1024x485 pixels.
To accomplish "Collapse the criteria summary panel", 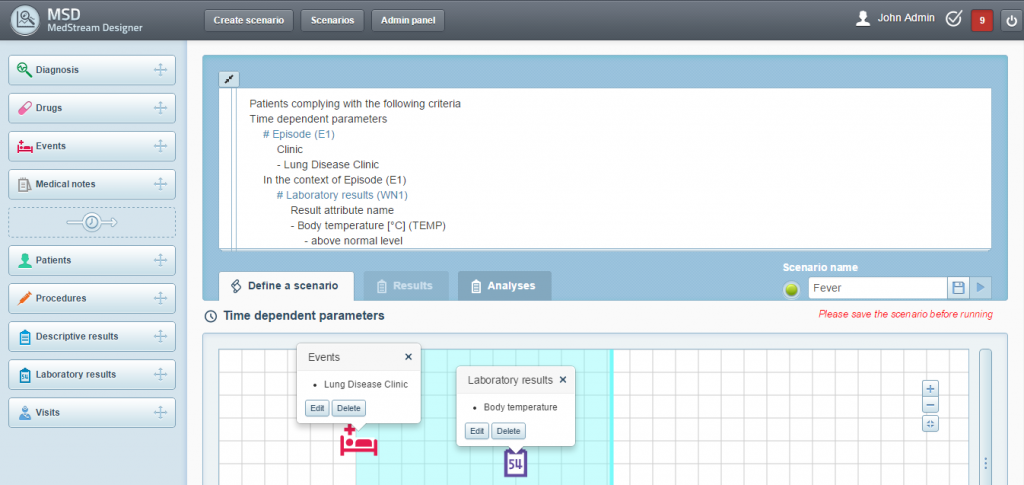I will tap(228, 79).
